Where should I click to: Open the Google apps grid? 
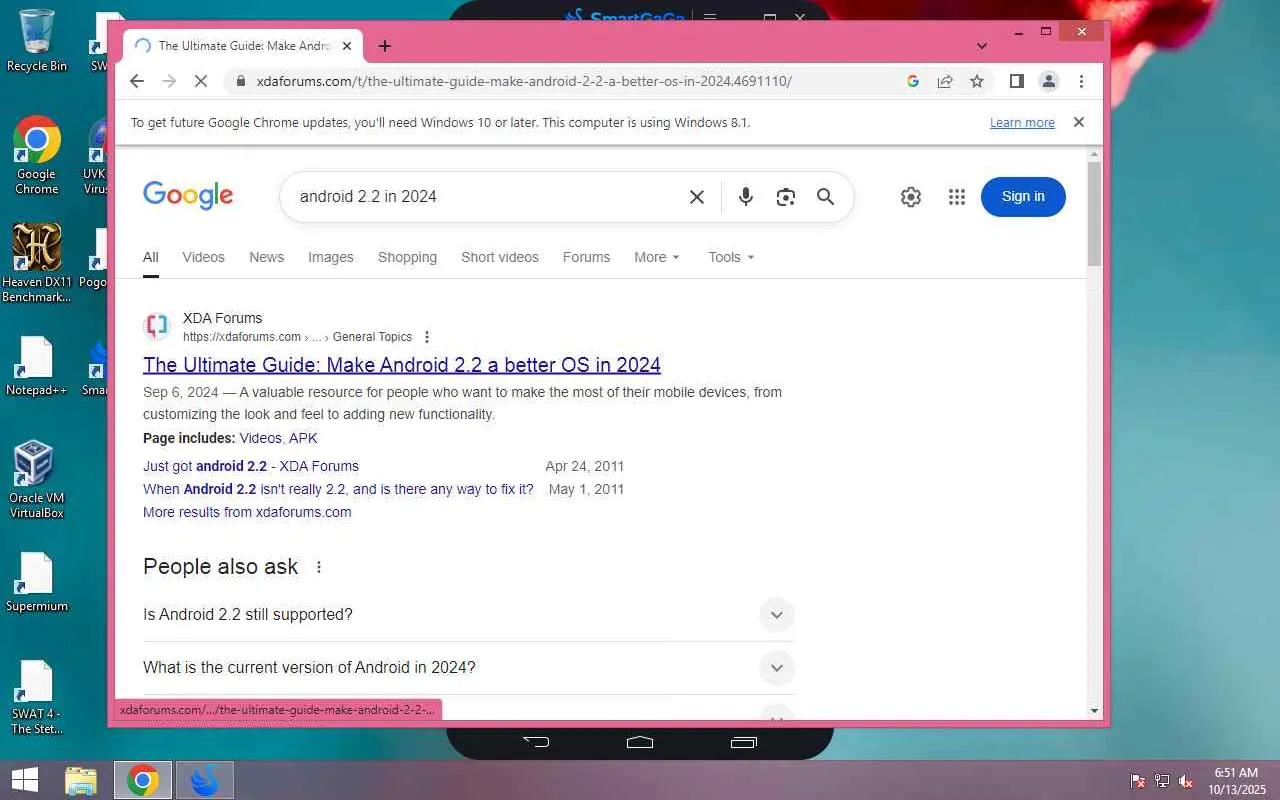957,197
